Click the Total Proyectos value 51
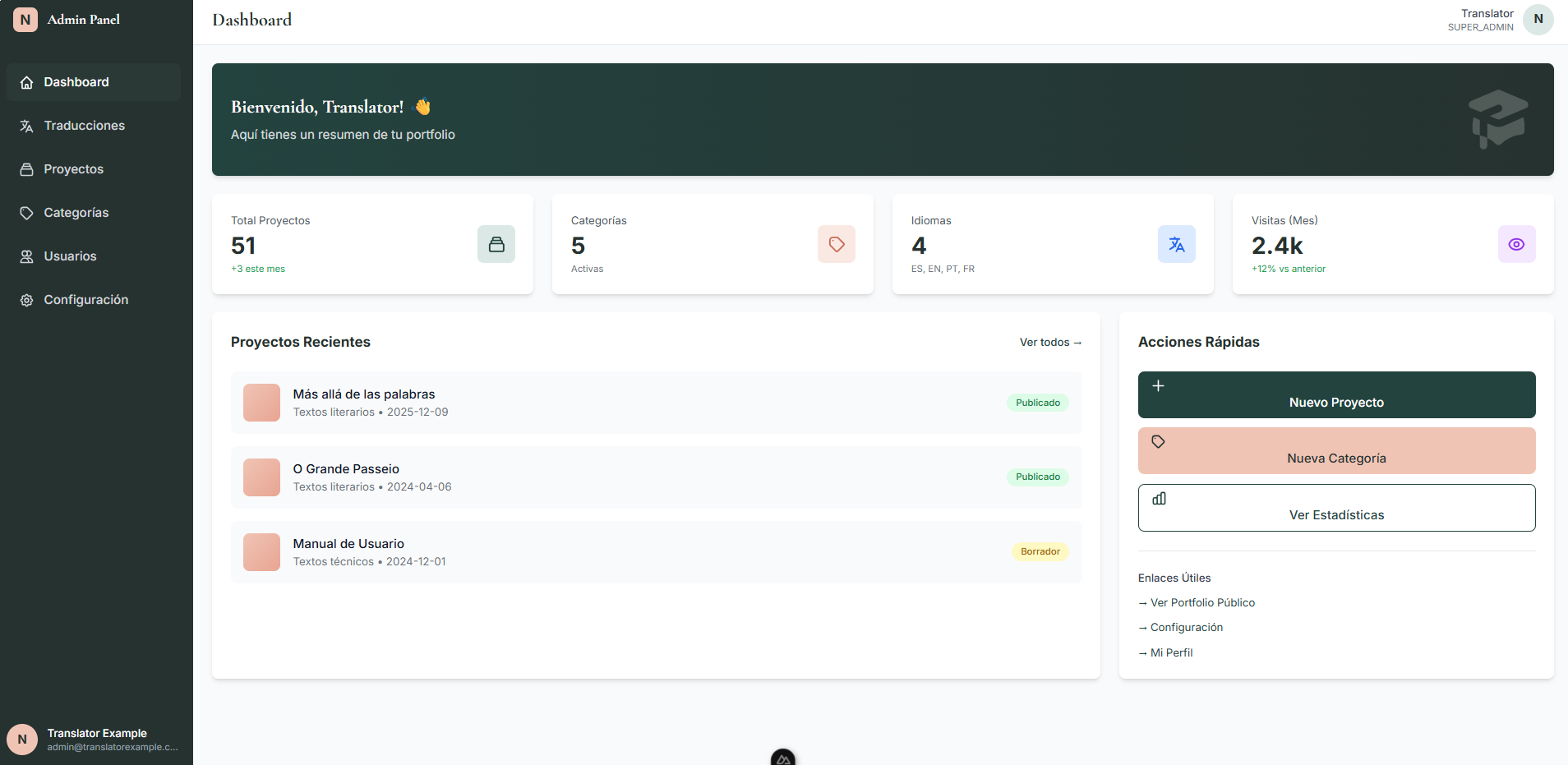 (x=243, y=246)
